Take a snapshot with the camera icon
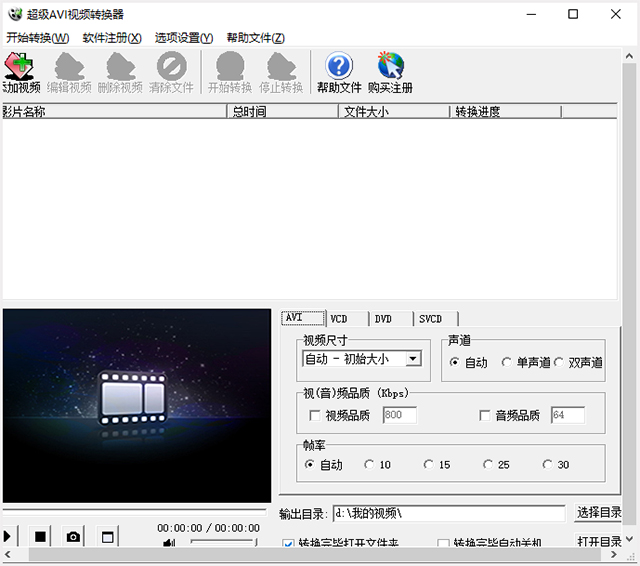Viewport: 640px width, 566px height. tap(73, 536)
